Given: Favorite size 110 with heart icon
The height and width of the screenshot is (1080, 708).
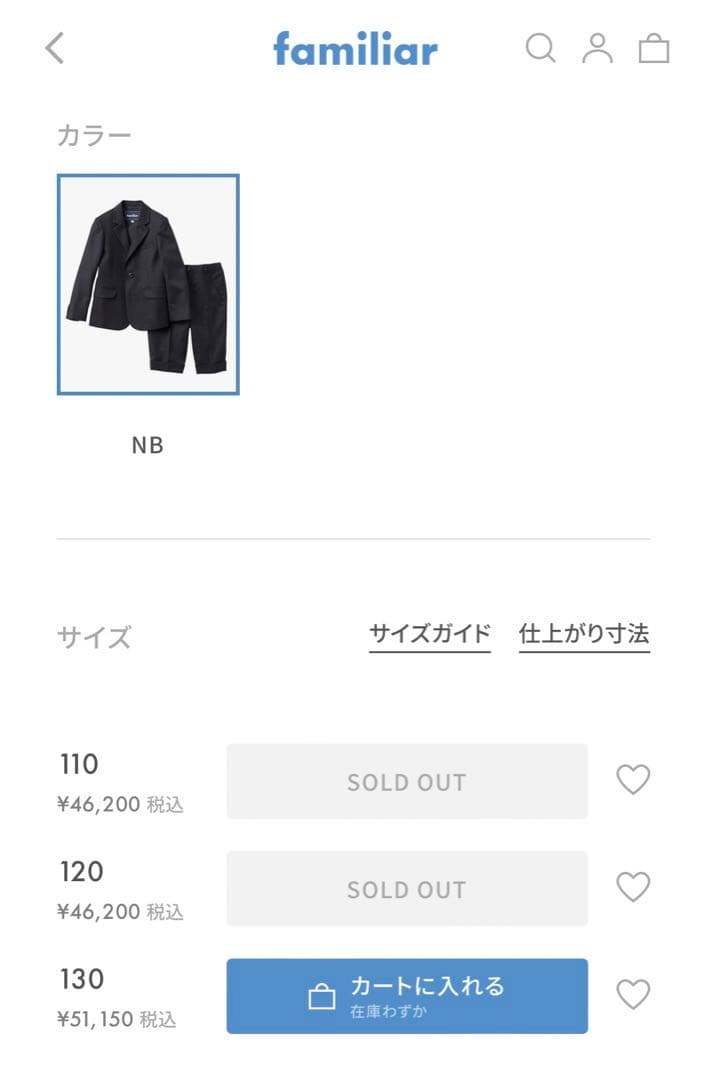Looking at the screenshot, I should (x=633, y=780).
